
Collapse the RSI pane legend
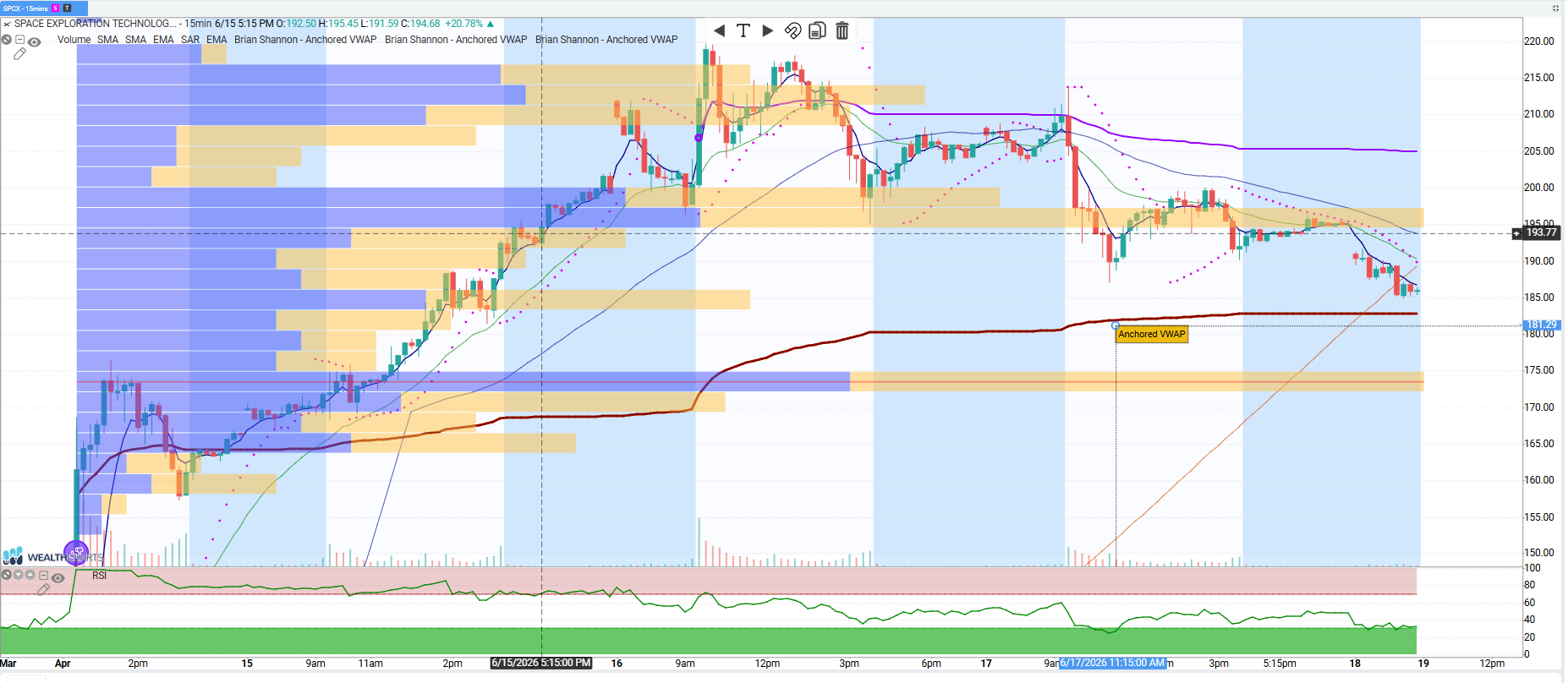coord(43,575)
